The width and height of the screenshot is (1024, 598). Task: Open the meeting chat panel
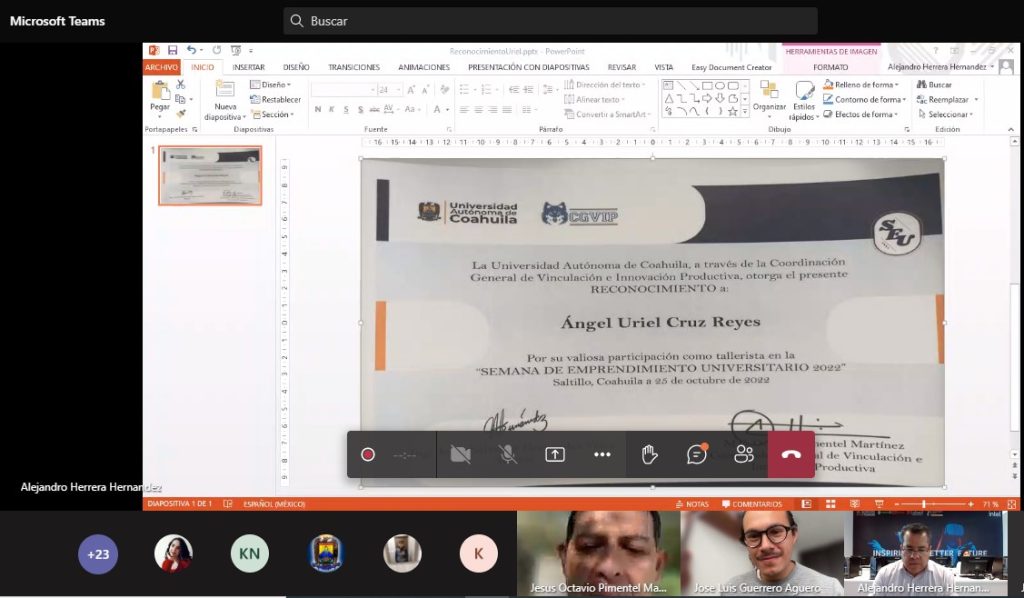[x=696, y=454]
